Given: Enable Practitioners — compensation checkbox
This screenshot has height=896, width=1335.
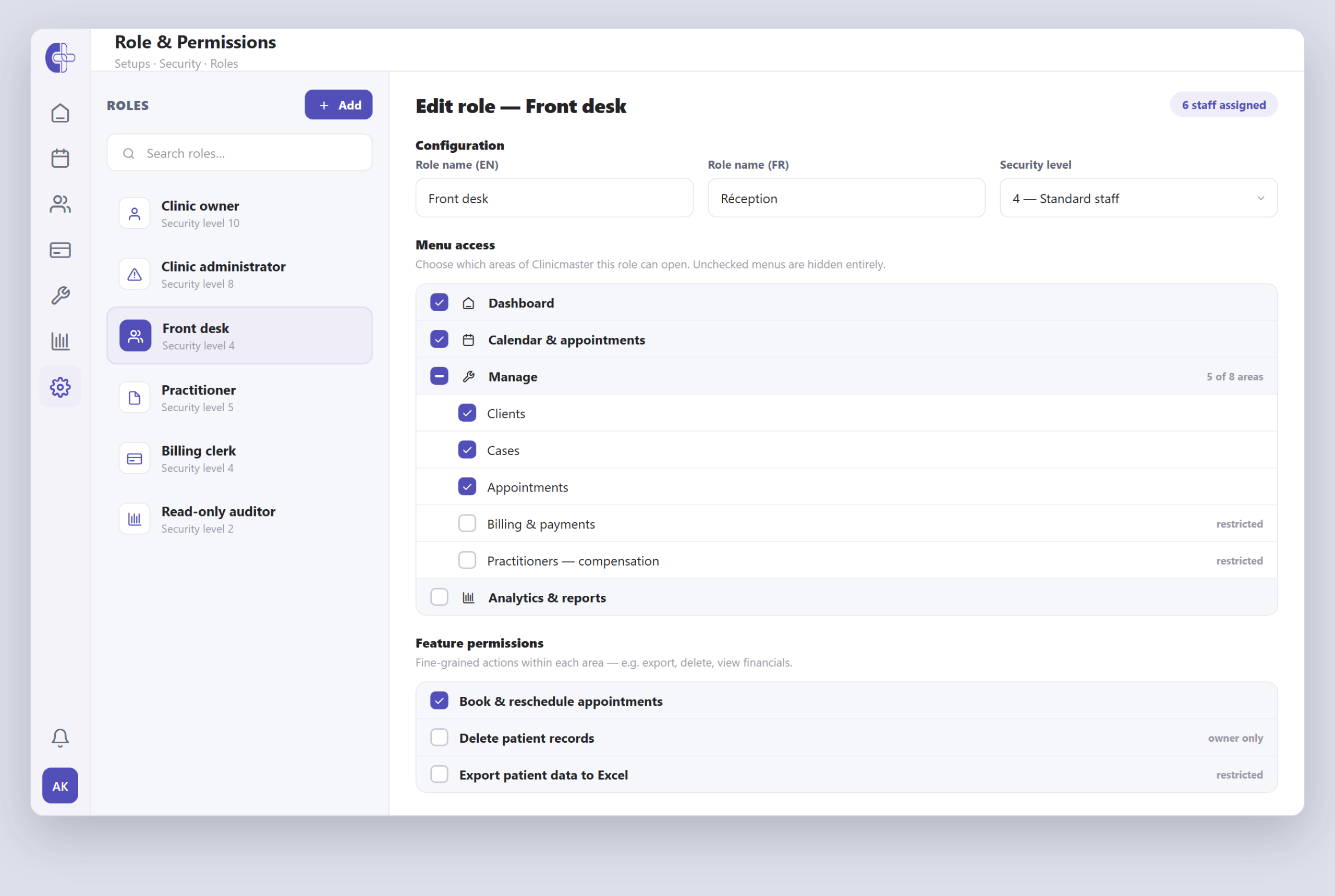Looking at the screenshot, I should click(467, 560).
